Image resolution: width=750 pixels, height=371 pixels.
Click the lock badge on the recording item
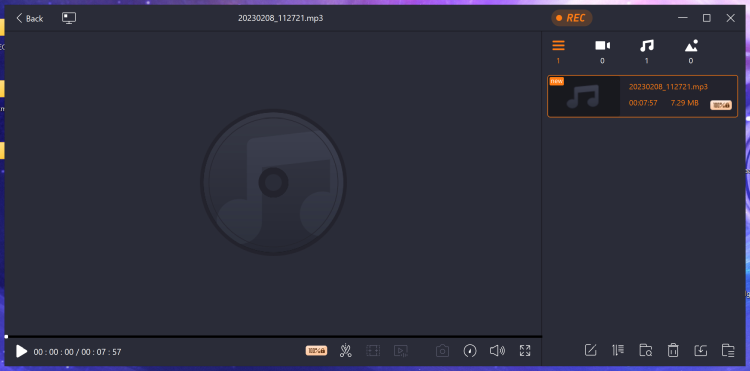(720, 105)
